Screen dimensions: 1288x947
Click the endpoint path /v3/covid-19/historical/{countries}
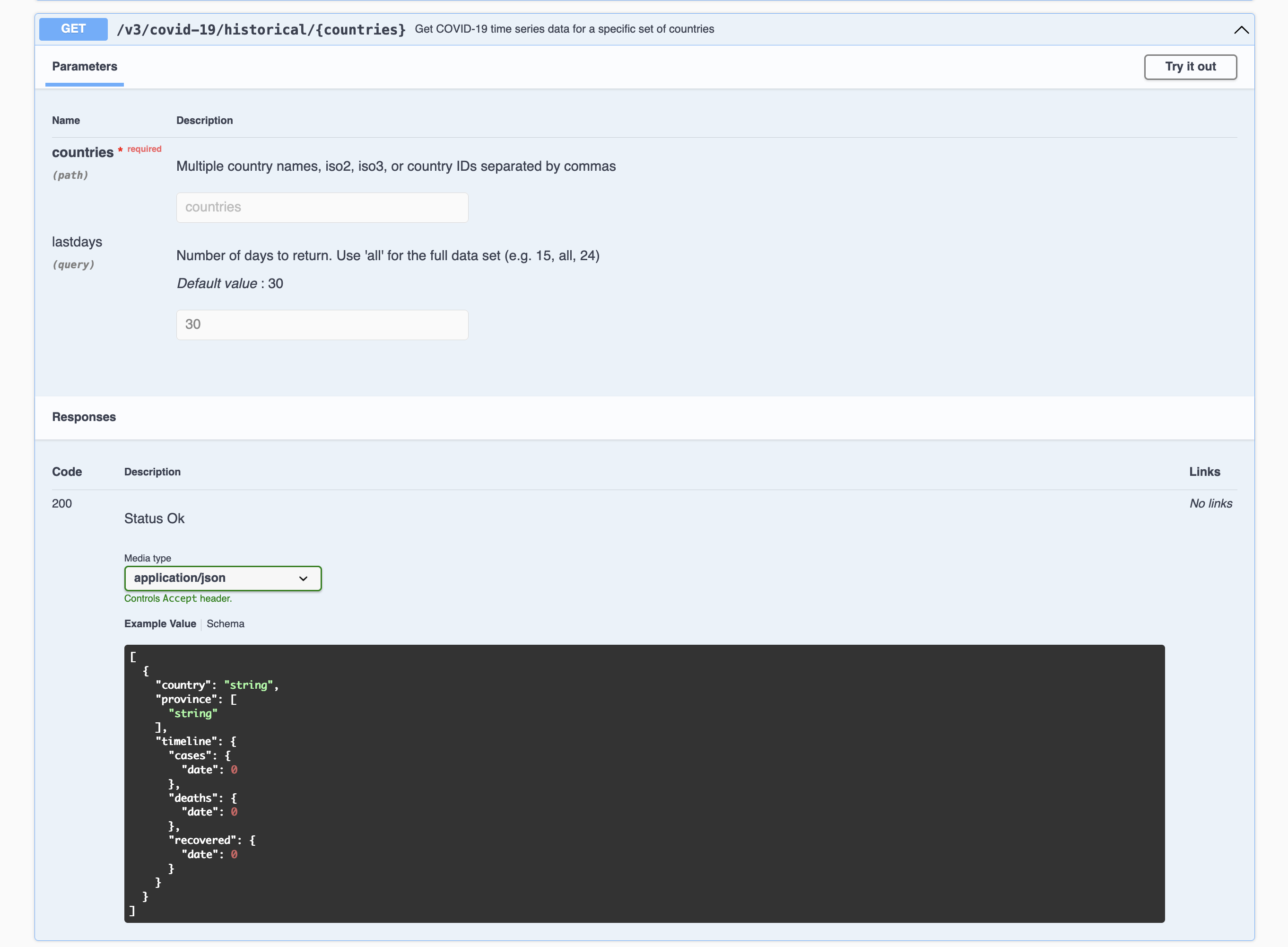261,29
